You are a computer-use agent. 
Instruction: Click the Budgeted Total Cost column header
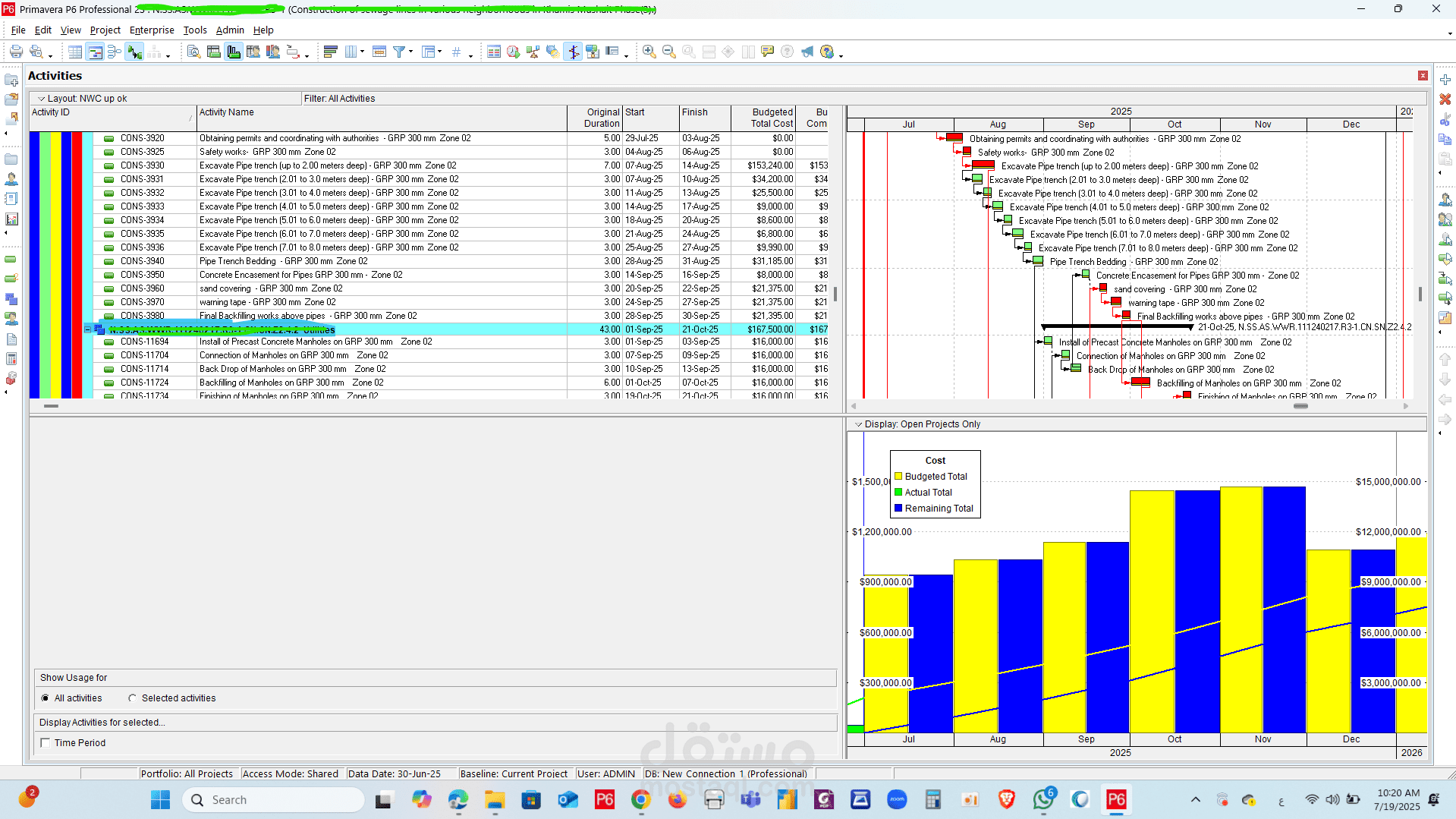coord(763,118)
